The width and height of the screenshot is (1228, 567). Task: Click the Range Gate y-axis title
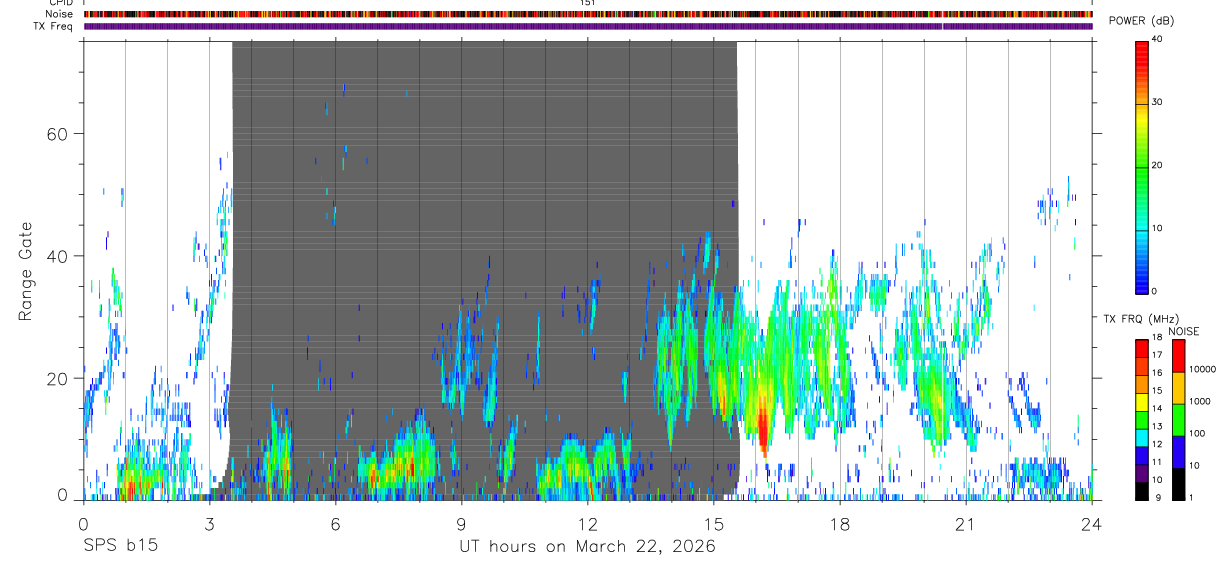[x=26, y=271]
